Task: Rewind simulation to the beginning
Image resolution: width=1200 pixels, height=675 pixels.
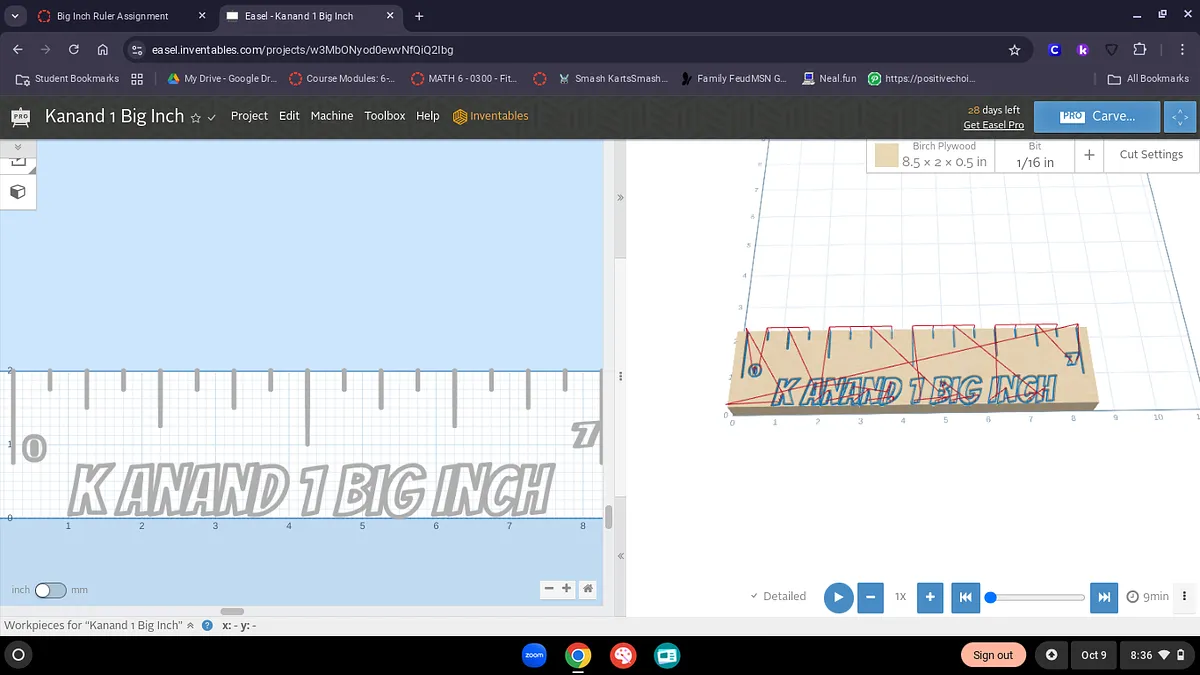Action: pyautogui.click(x=965, y=597)
